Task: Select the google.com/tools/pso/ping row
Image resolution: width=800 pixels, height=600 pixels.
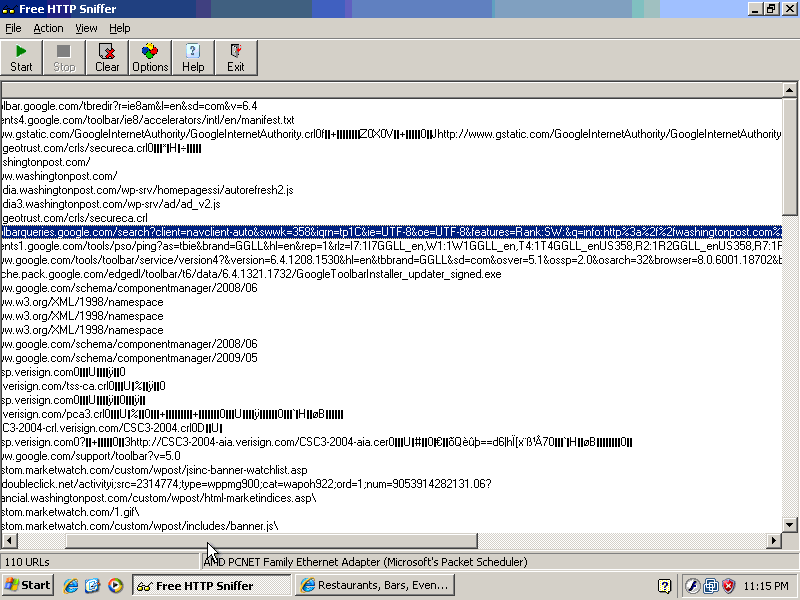Action: click(391, 246)
